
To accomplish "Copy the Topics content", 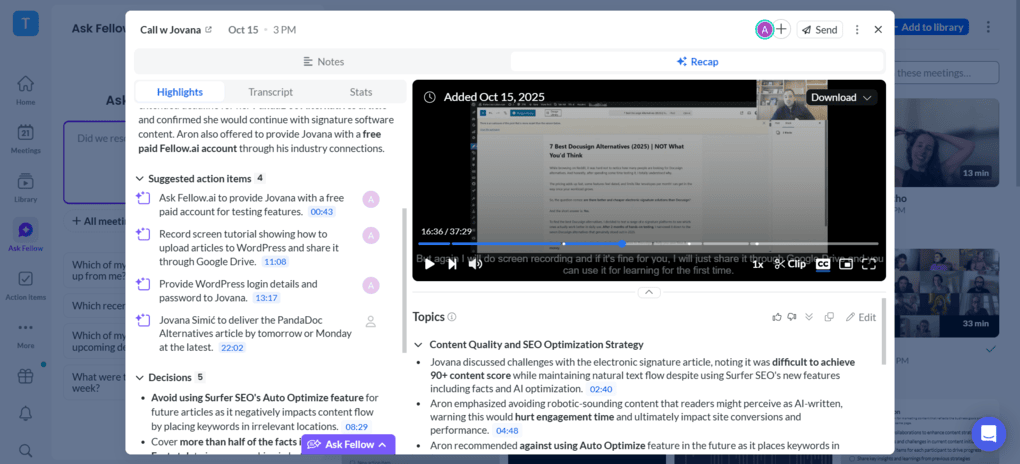I will coord(829,317).
